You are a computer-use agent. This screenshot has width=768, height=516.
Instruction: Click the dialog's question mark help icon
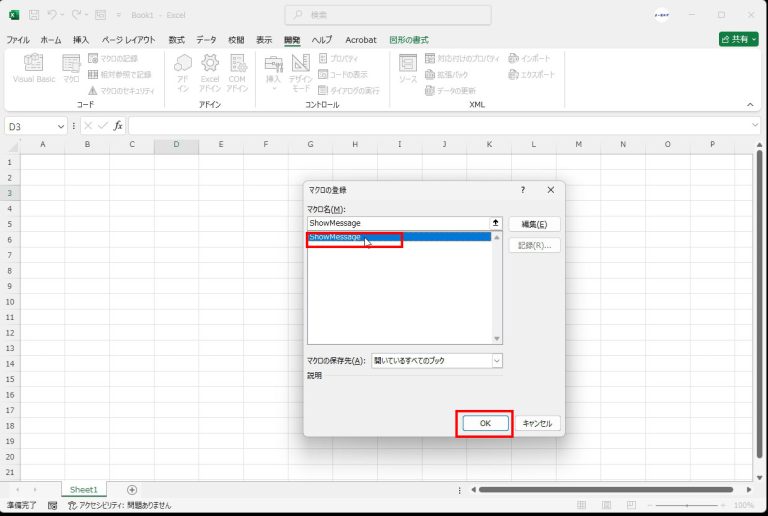[522, 189]
